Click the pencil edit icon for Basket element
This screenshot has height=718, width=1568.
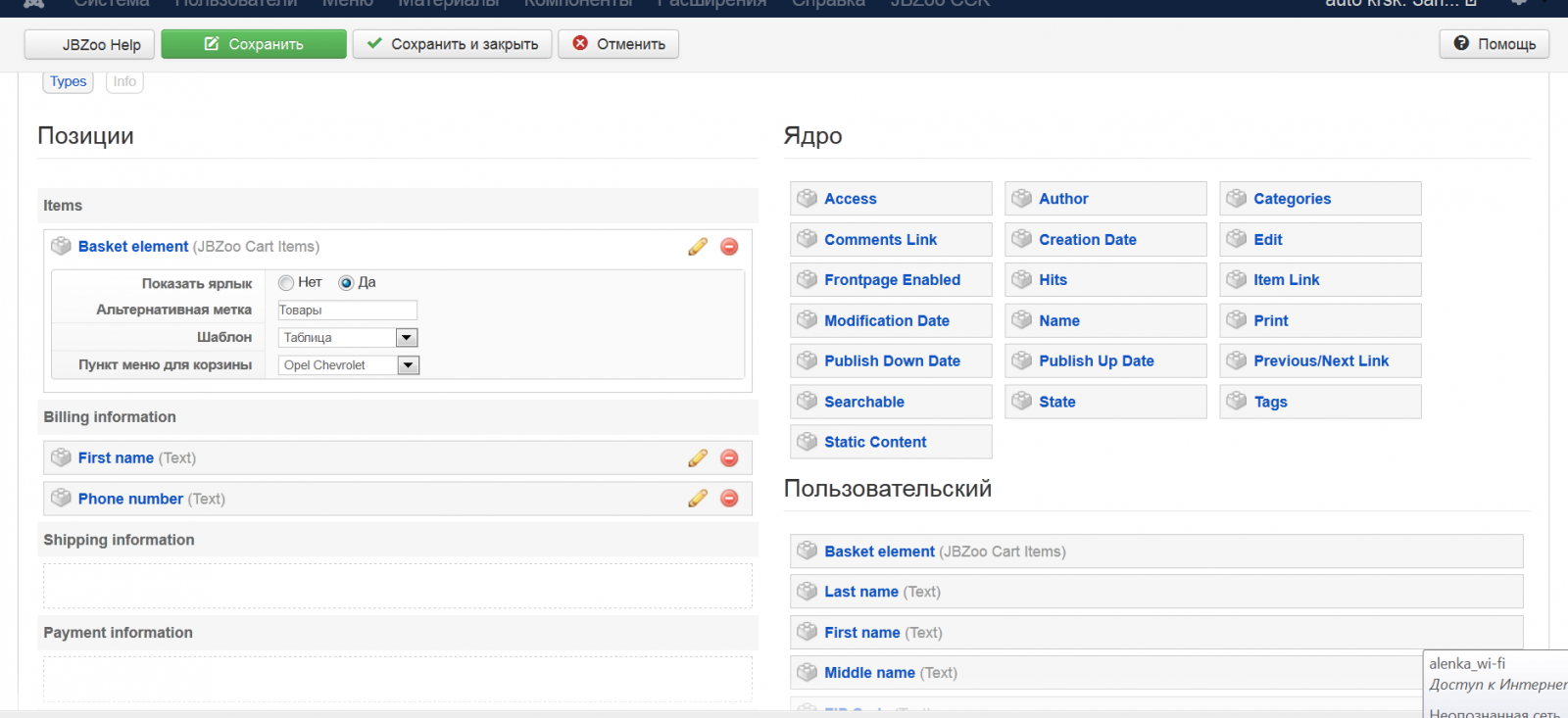coord(698,247)
